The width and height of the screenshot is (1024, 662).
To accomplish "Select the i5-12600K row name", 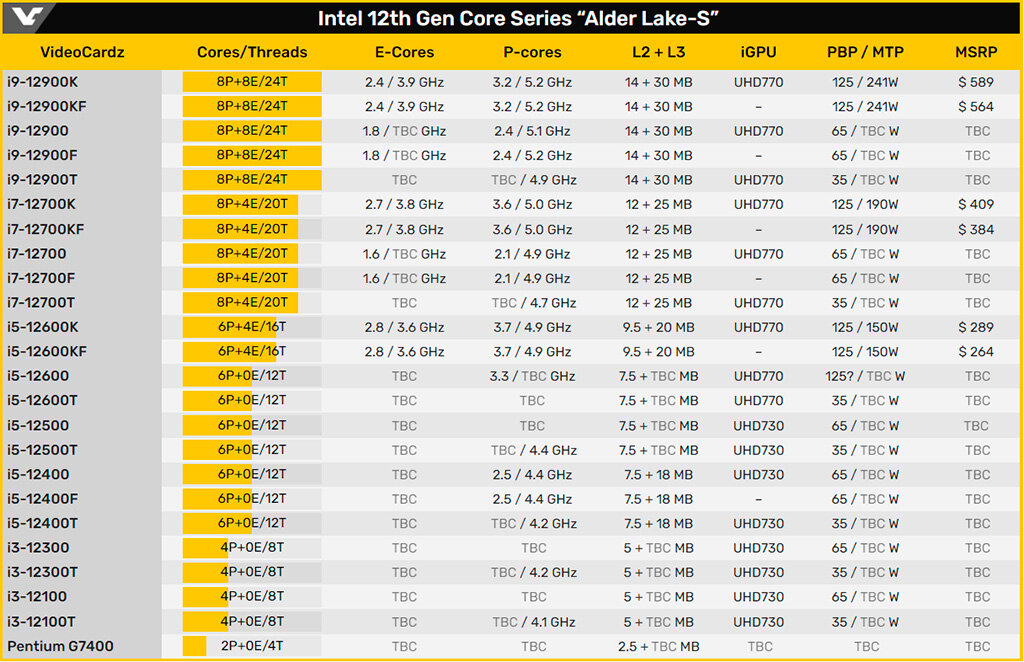I will (43, 327).
